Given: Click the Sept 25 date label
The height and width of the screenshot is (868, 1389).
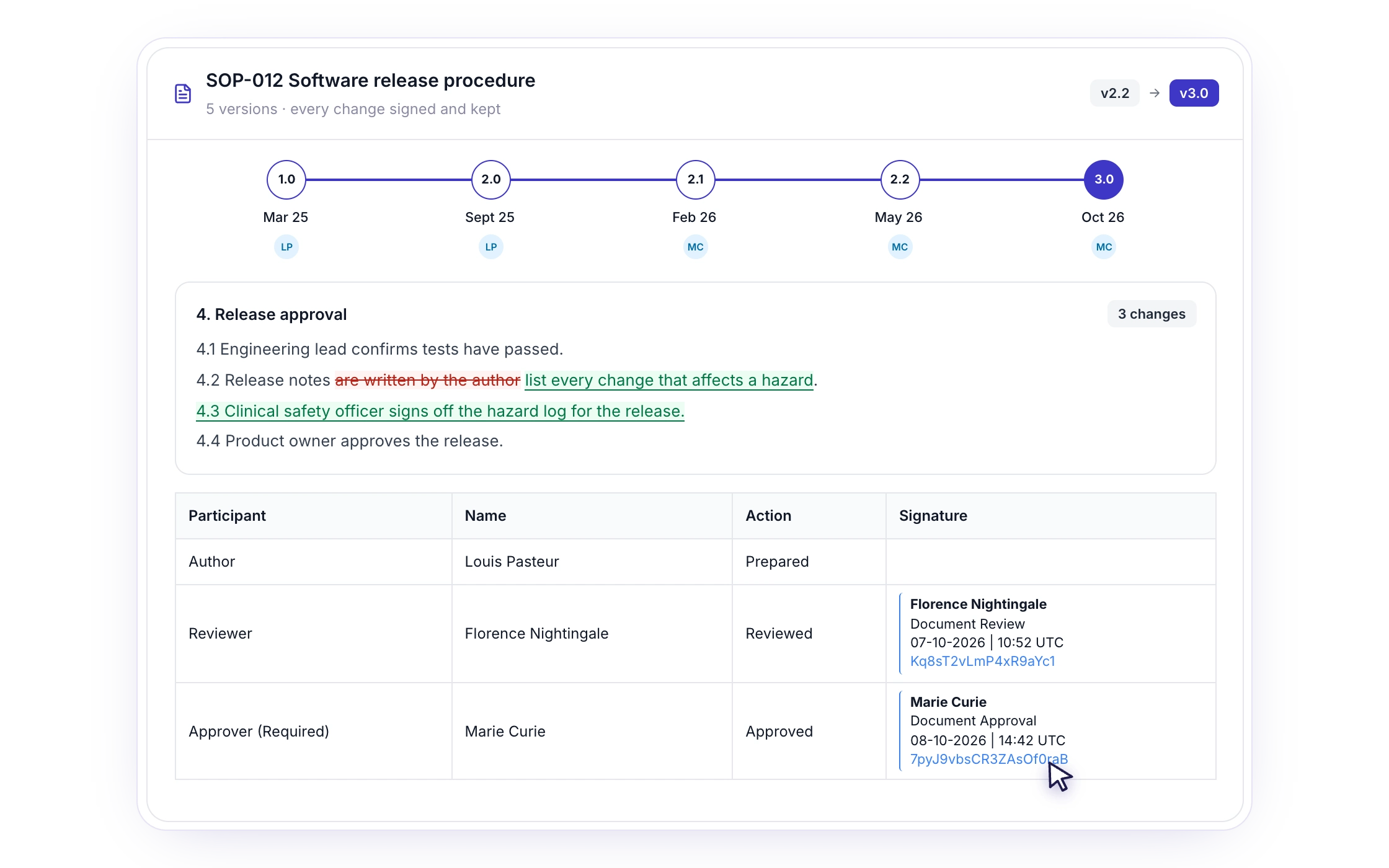Looking at the screenshot, I should 490,217.
